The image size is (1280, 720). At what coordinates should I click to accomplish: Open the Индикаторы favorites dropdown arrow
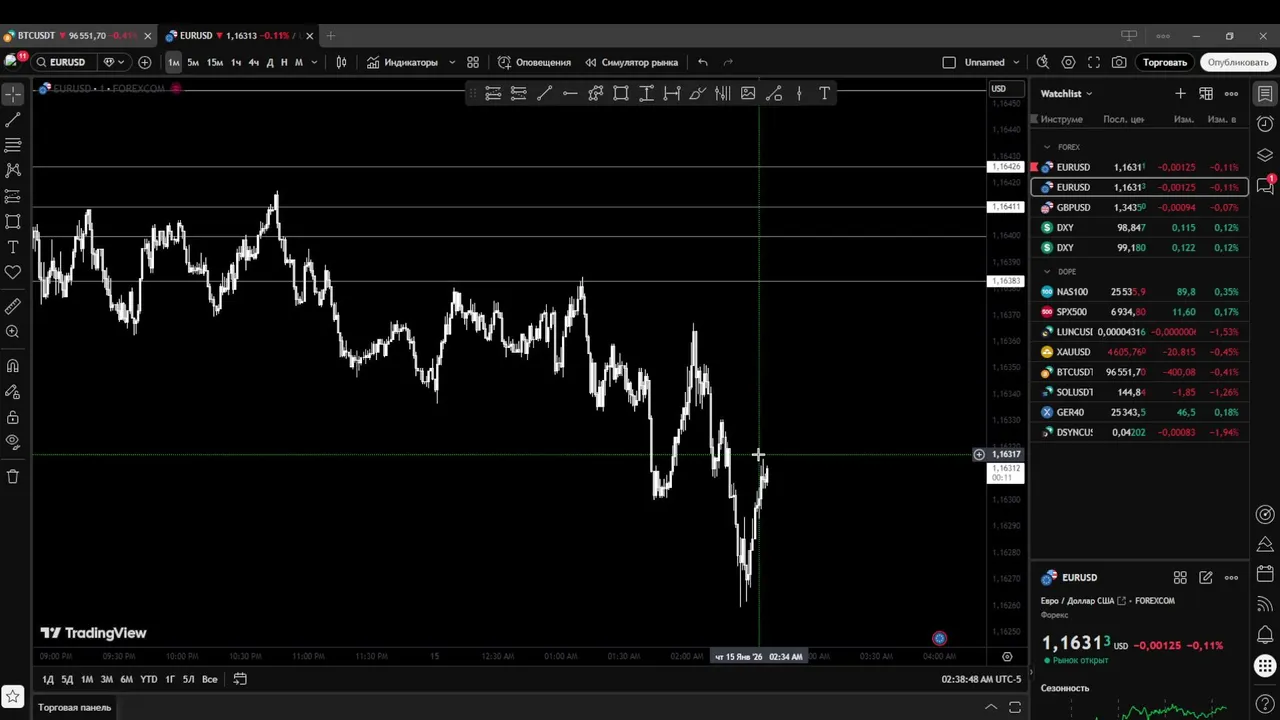tap(452, 62)
